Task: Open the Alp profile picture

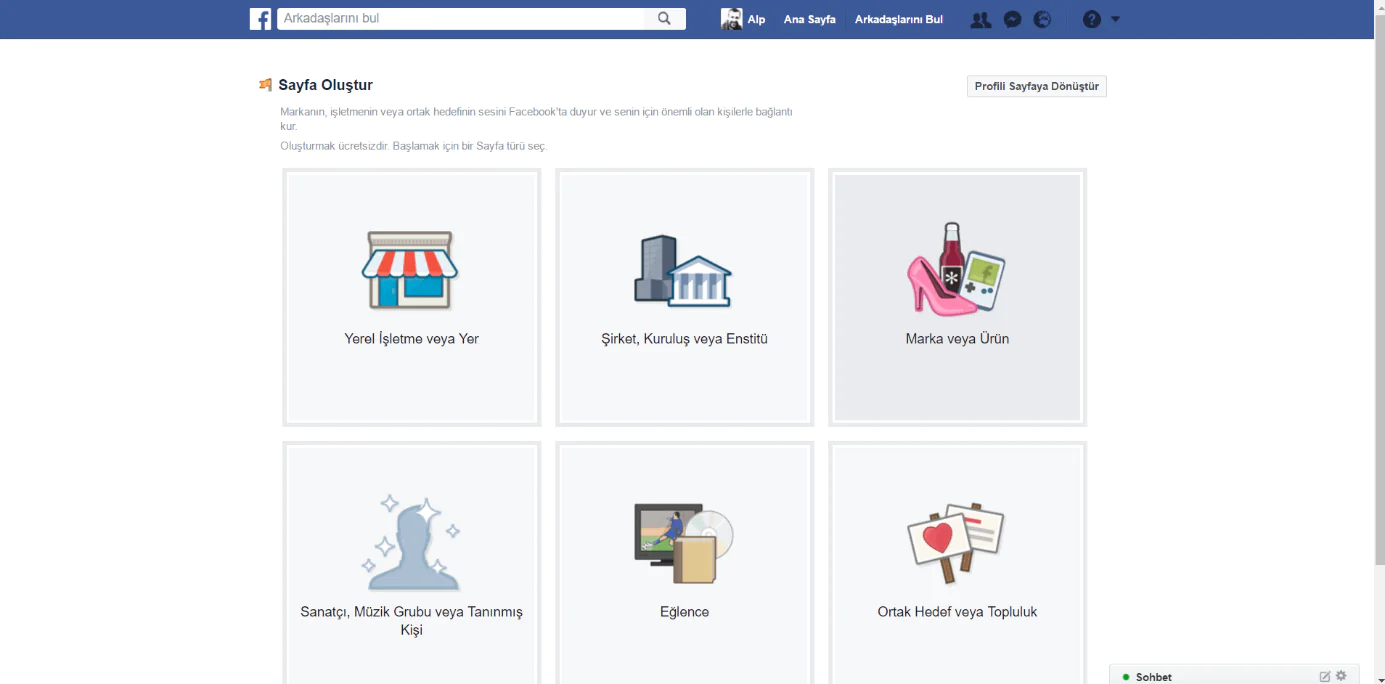Action: point(732,19)
